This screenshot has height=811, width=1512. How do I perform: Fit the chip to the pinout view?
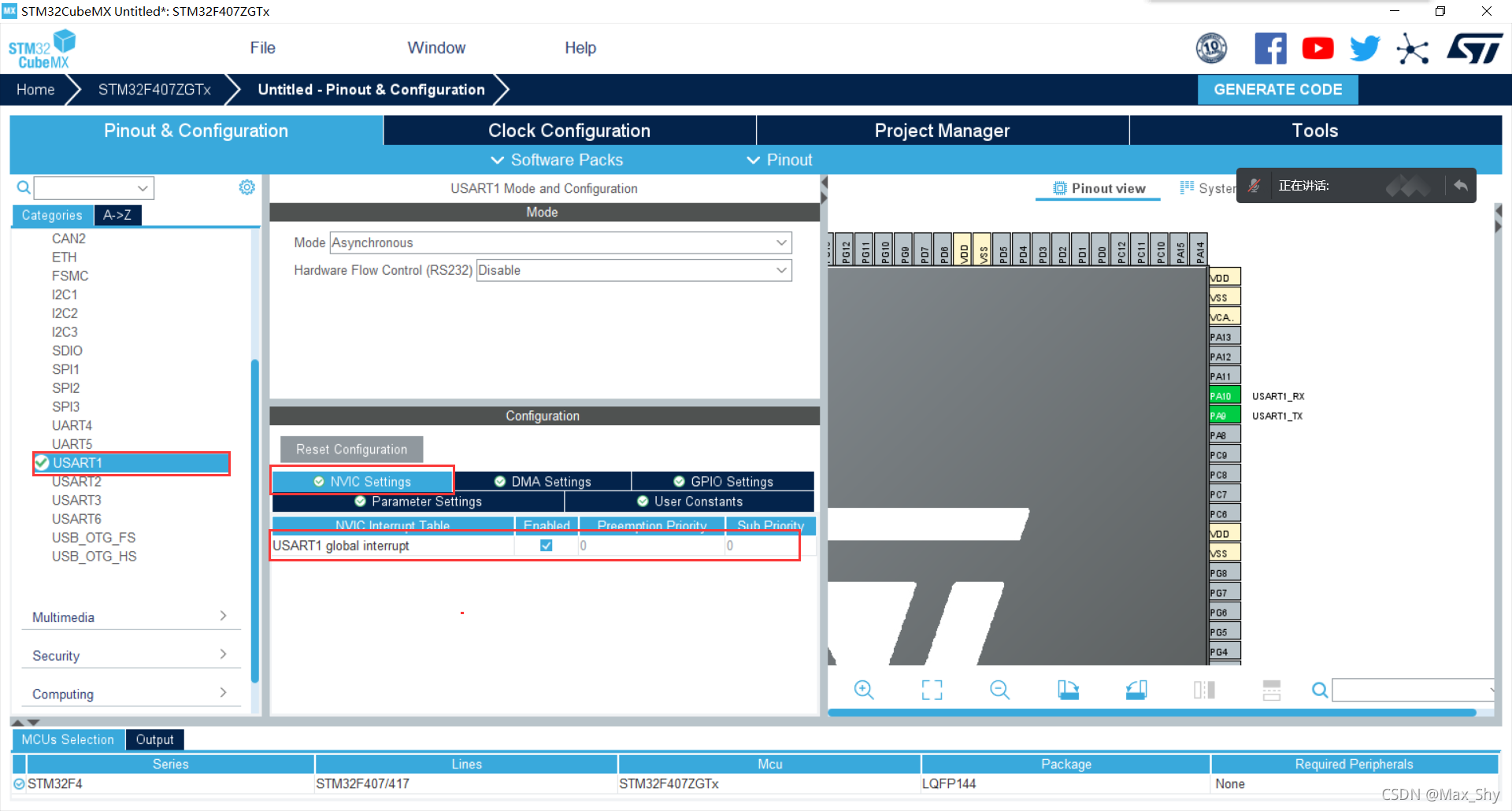(932, 691)
